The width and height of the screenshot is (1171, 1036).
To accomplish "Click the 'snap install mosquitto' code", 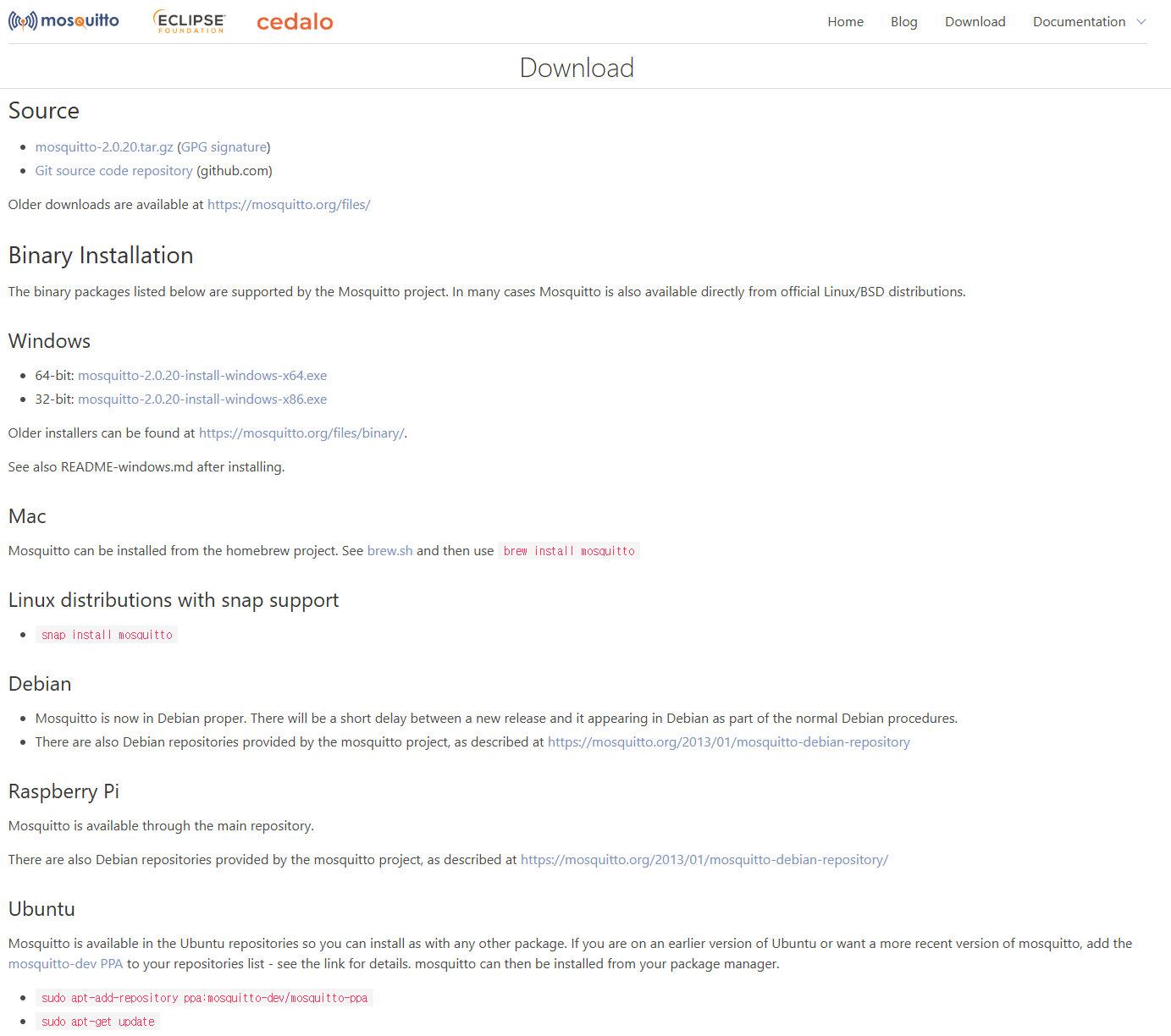I will 107,635.
